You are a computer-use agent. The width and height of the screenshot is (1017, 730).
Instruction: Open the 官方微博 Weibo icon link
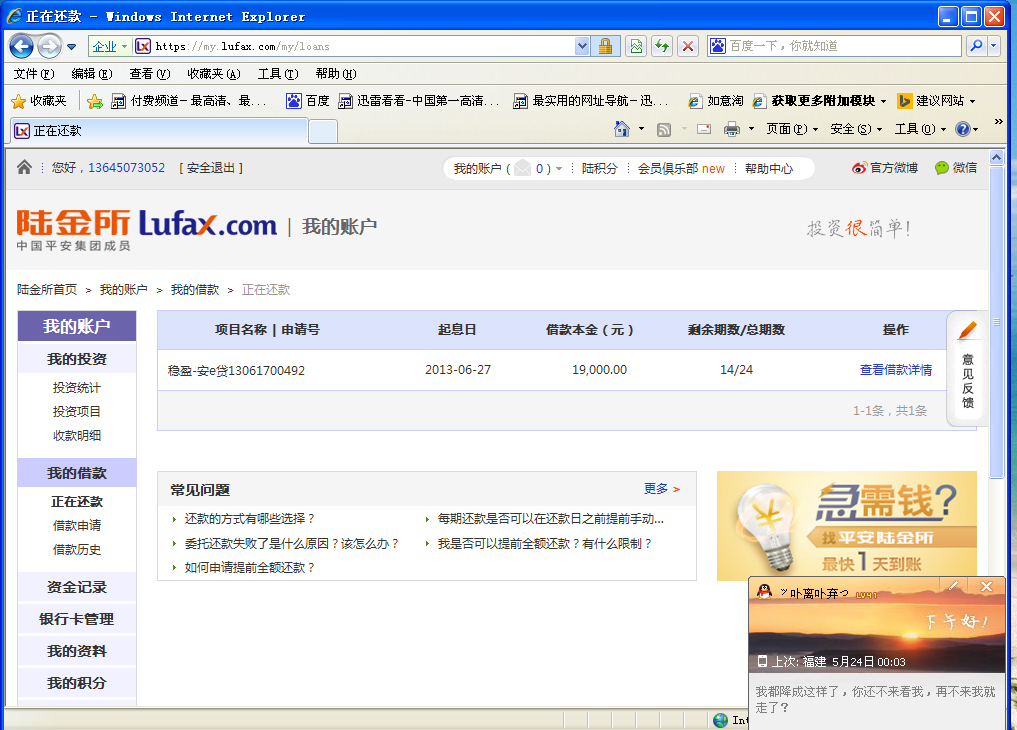click(860, 168)
